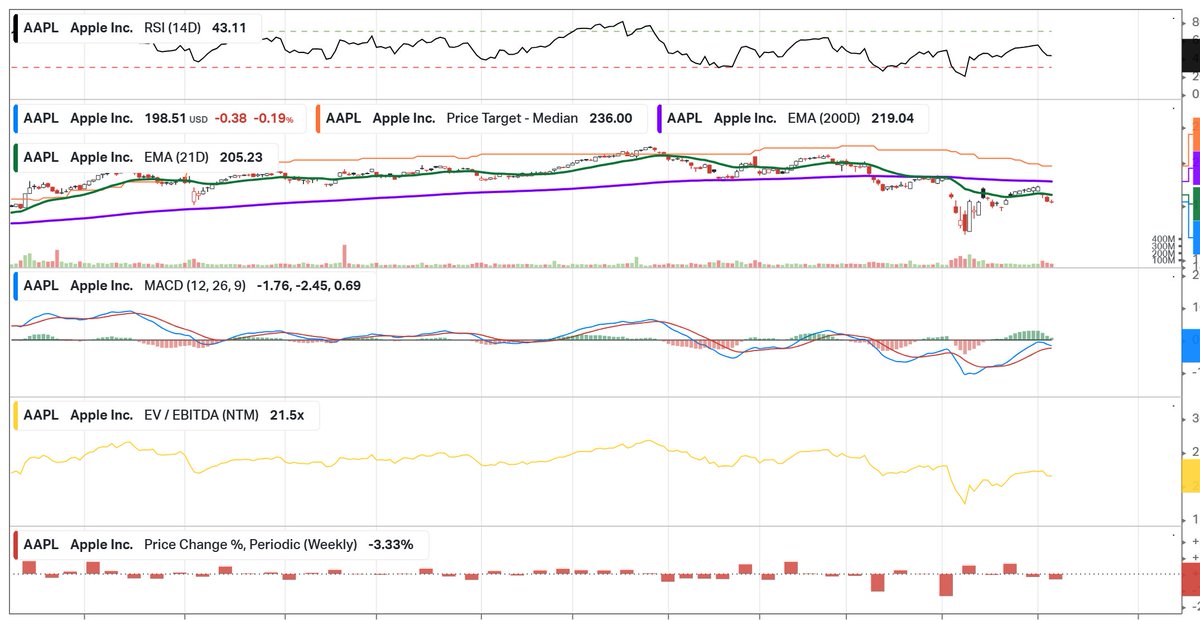The width and height of the screenshot is (1200, 620).
Task: Click the blue AAPL price legend swatch
Action: [x=16, y=118]
